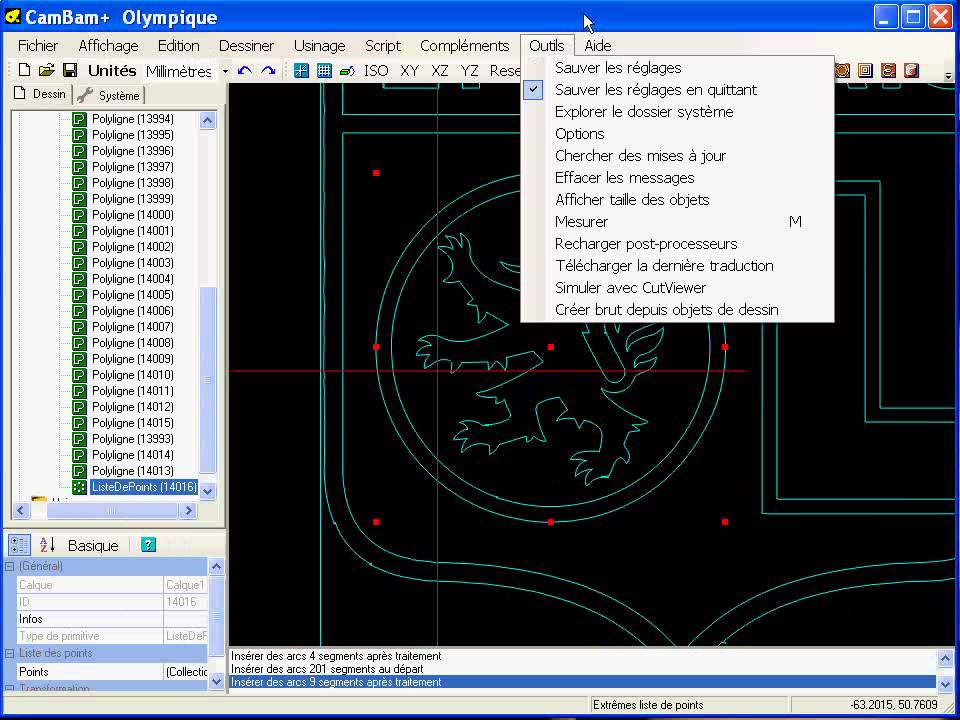The image size is (960, 720).
Task: Choose 'Télécharger la dernière traduction'
Action: click(678, 266)
